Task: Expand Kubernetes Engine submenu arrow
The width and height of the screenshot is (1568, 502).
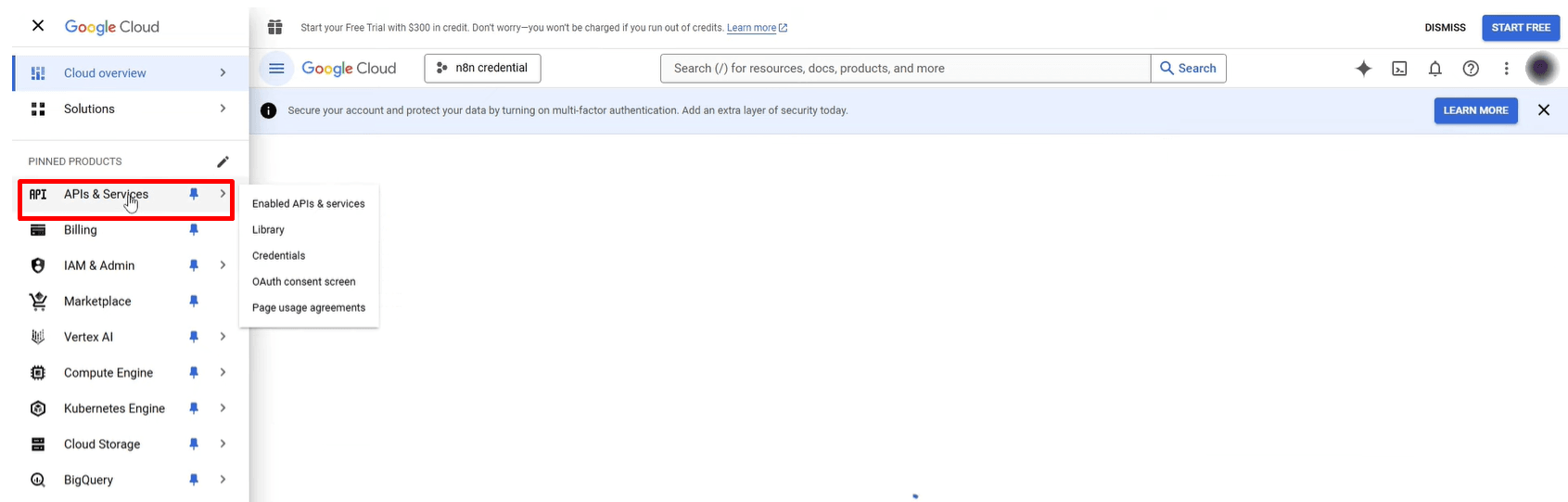Action: pyautogui.click(x=223, y=408)
